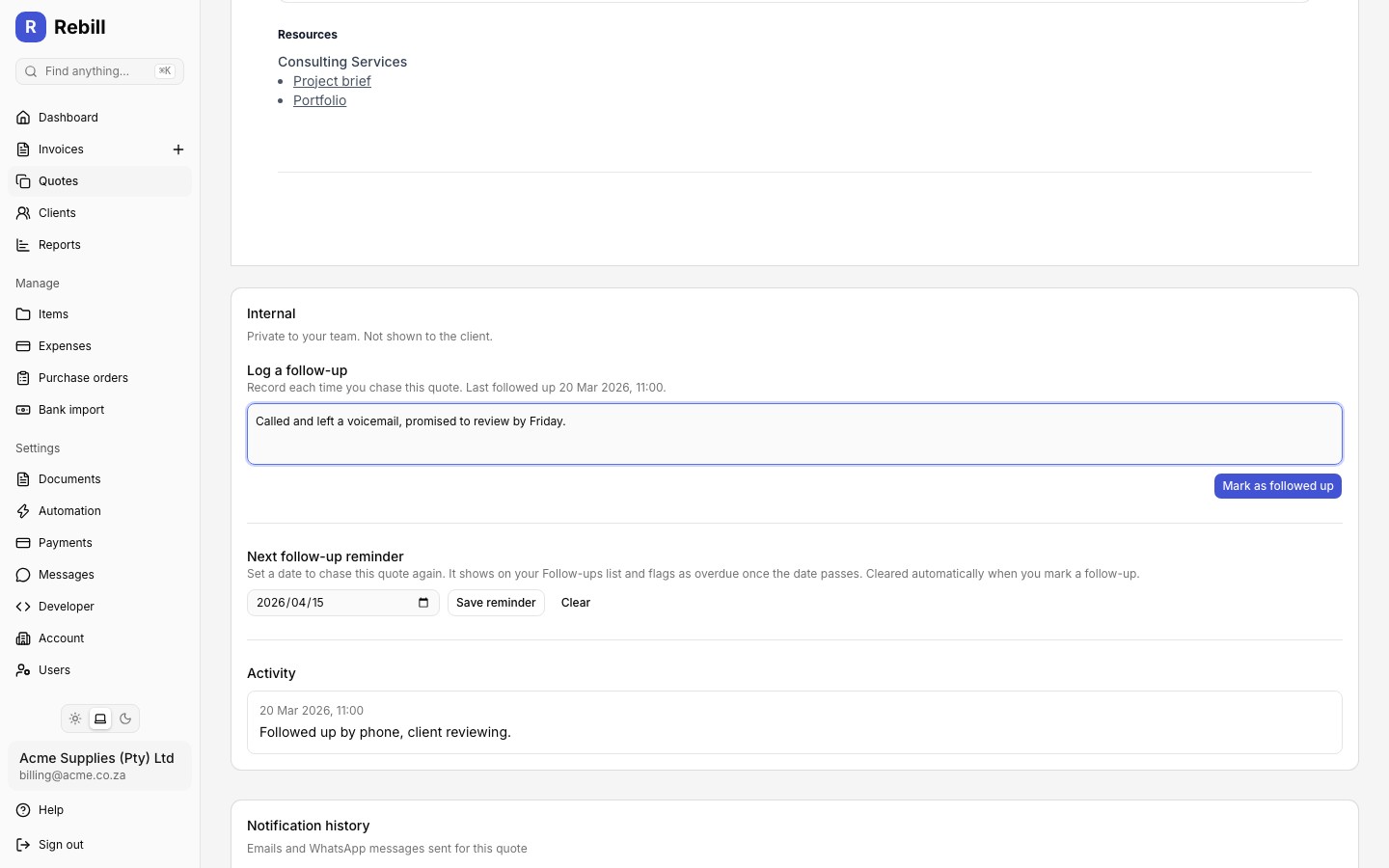Click the reminder date field 2026/04/15
This screenshot has height=868, width=1389.
pos(343,603)
